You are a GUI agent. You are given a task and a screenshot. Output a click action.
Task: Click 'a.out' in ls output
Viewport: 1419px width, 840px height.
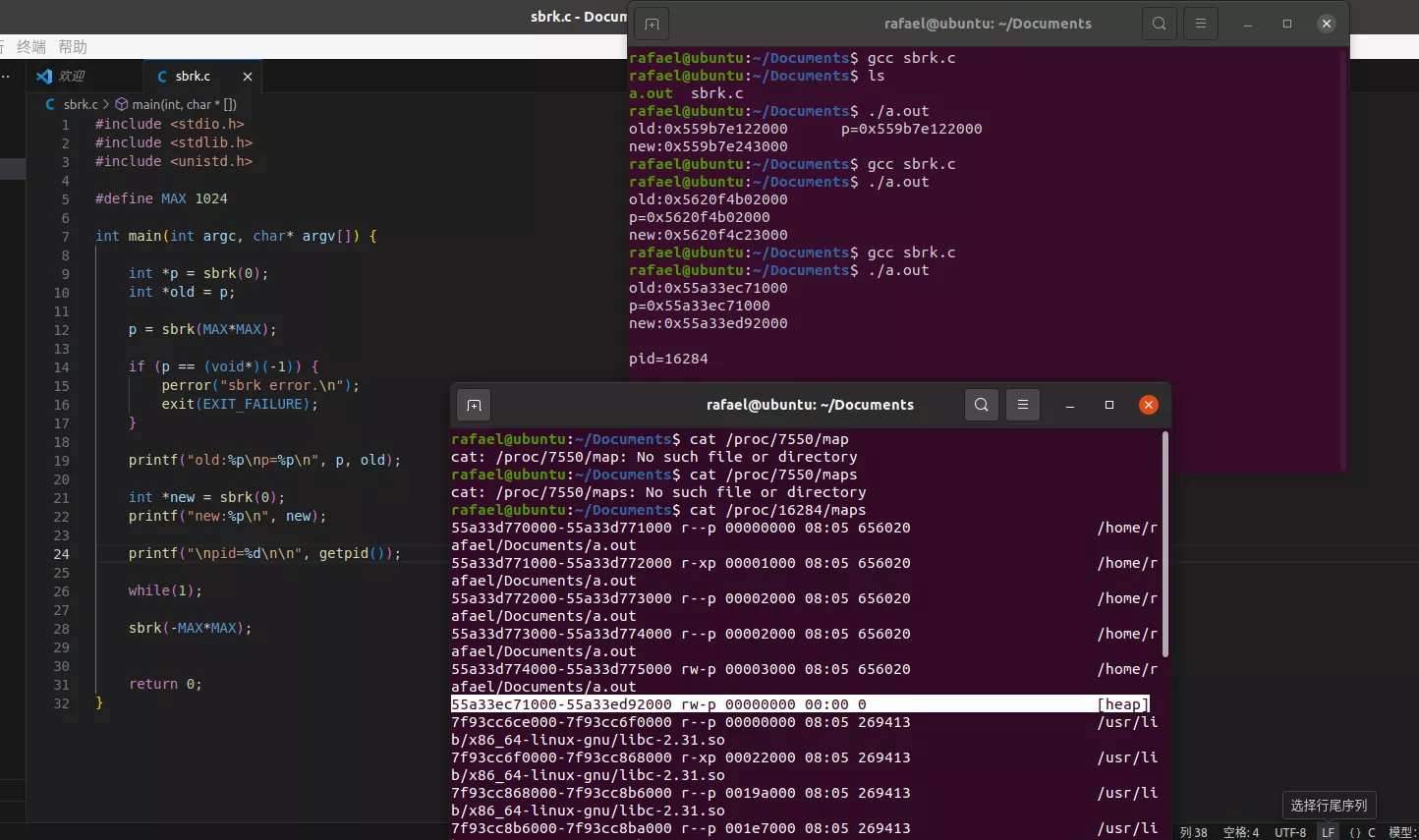[651, 93]
